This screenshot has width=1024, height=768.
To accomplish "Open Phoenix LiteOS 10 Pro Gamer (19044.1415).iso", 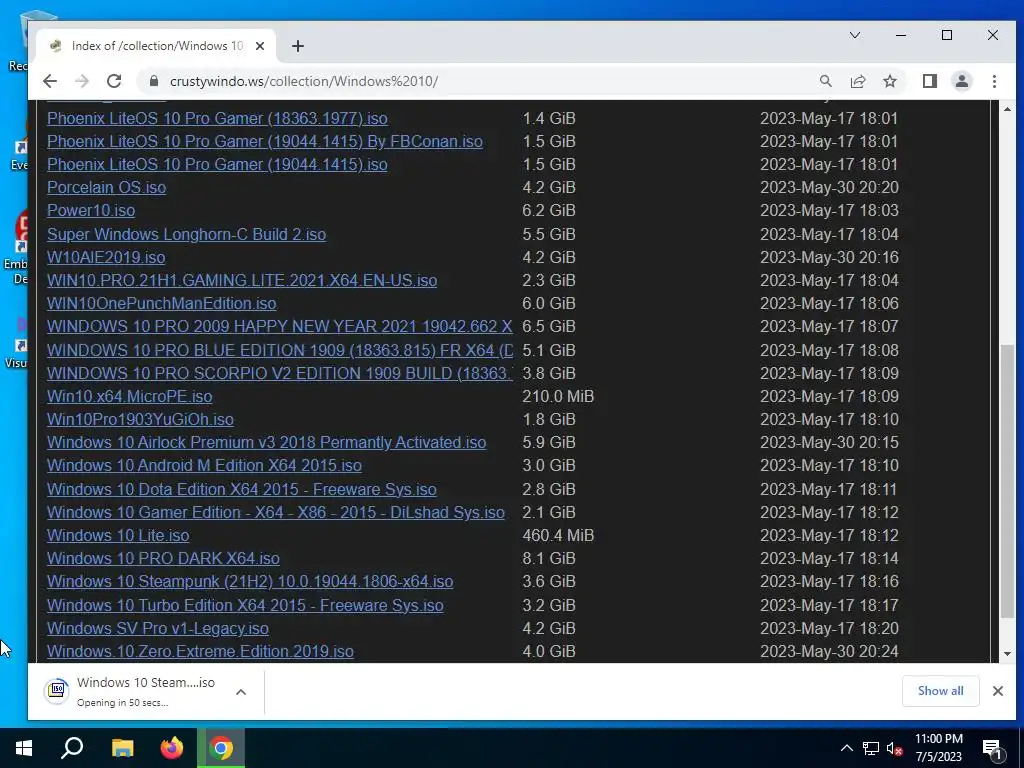I will pyautogui.click(x=217, y=164).
